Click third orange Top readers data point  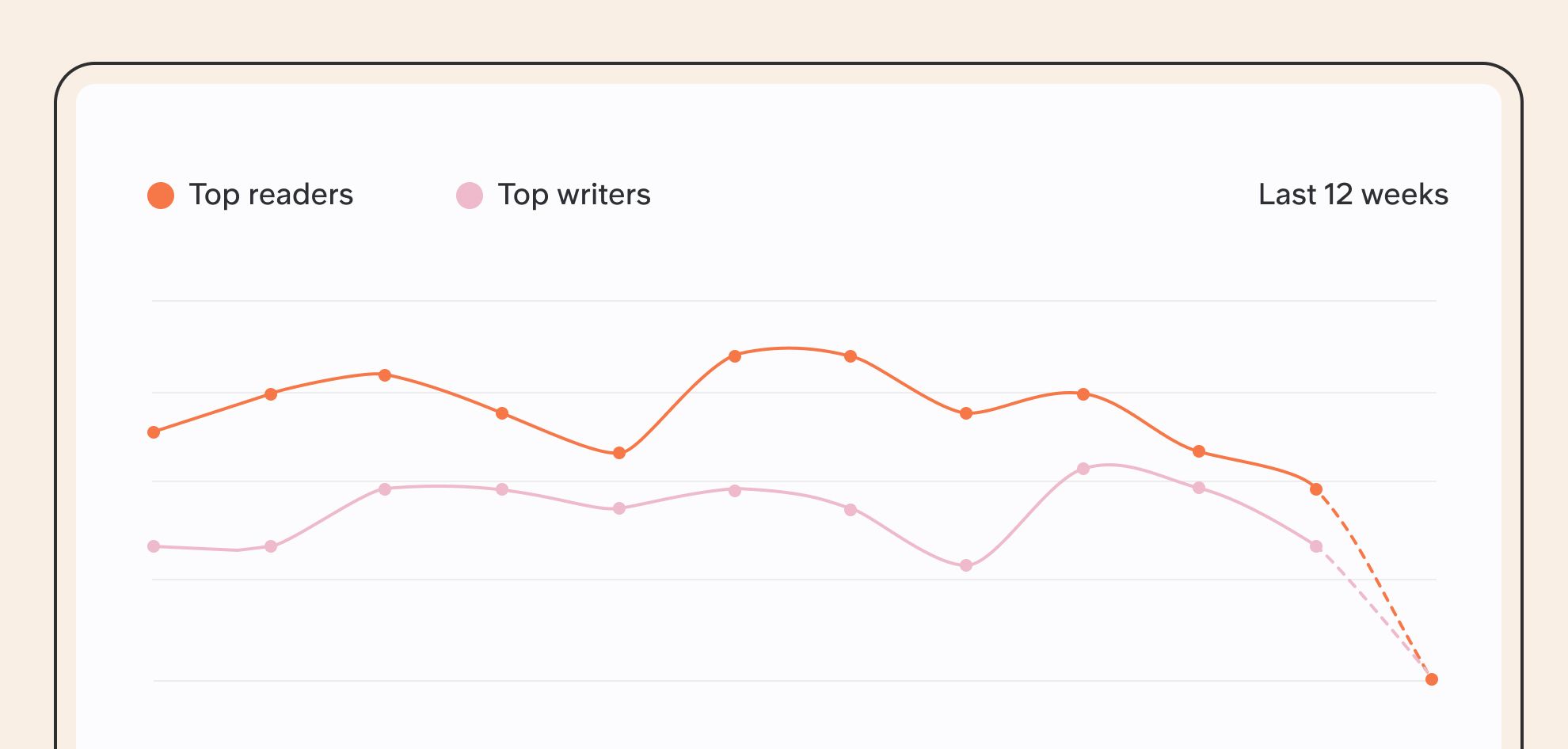[x=385, y=375]
